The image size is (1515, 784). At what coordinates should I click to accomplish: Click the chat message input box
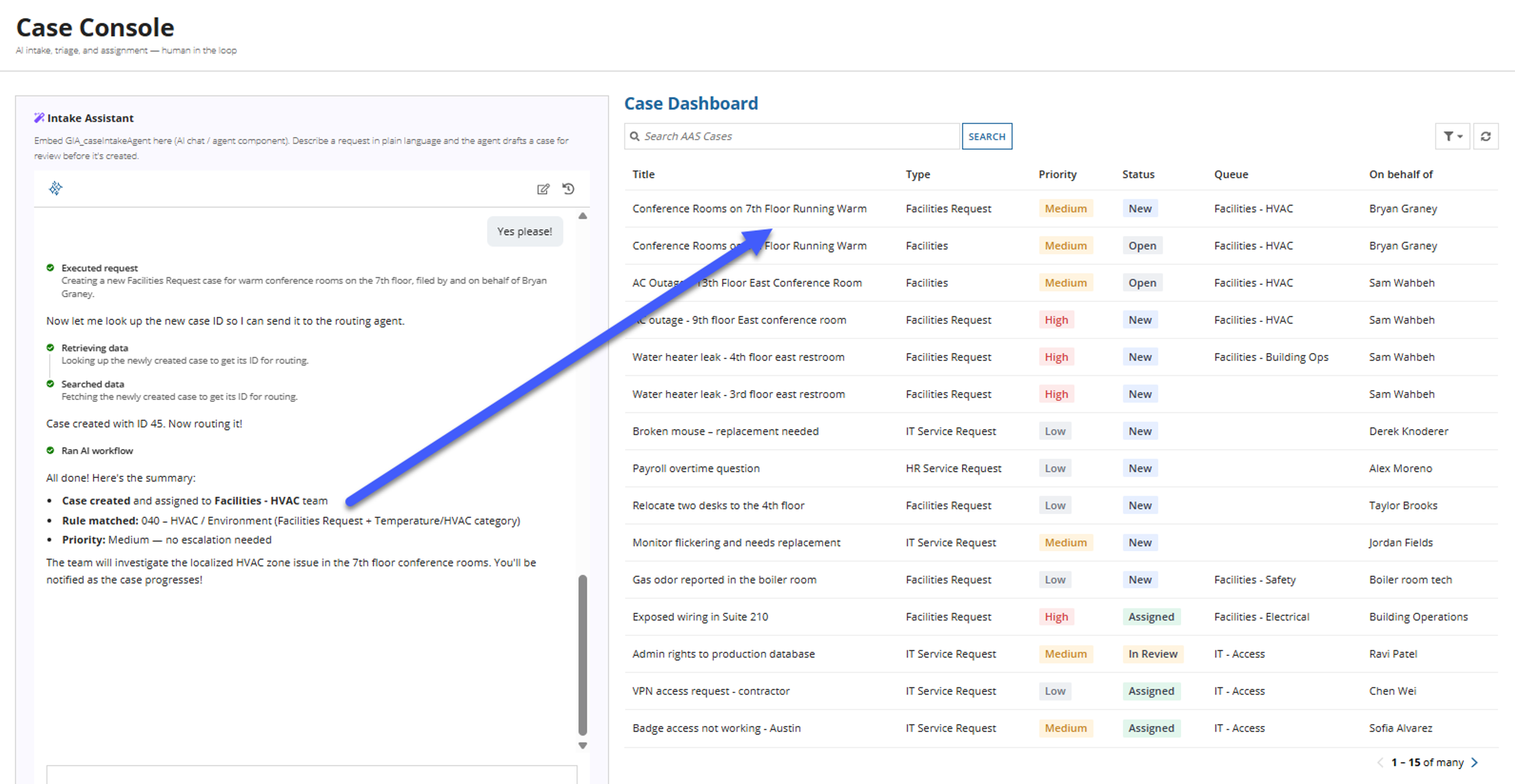[312, 775]
